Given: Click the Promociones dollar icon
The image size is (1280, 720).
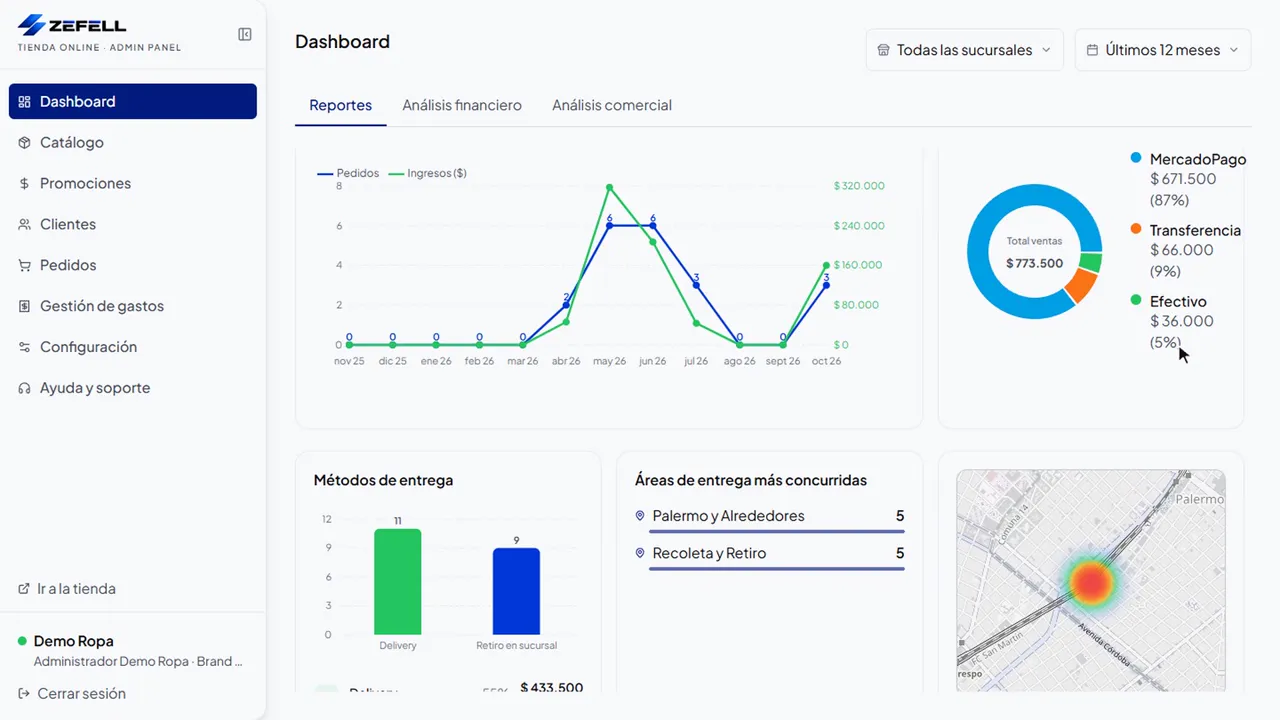Looking at the screenshot, I should (25, 184).
